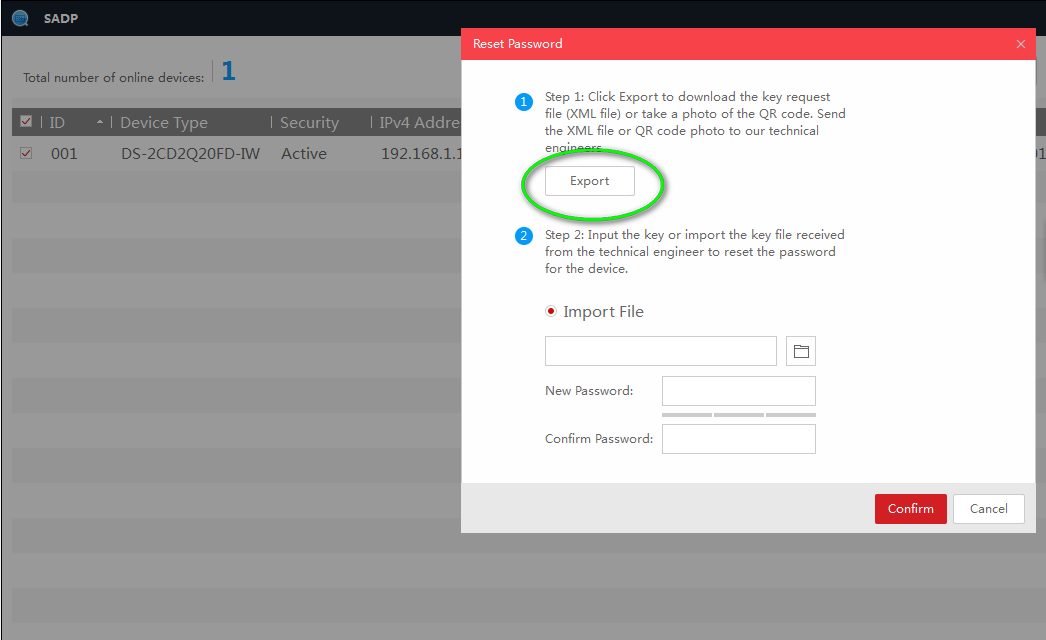Toggle the select-all checkbox in table header
This screenshot has height=640, width=1046.
point(27,122)
